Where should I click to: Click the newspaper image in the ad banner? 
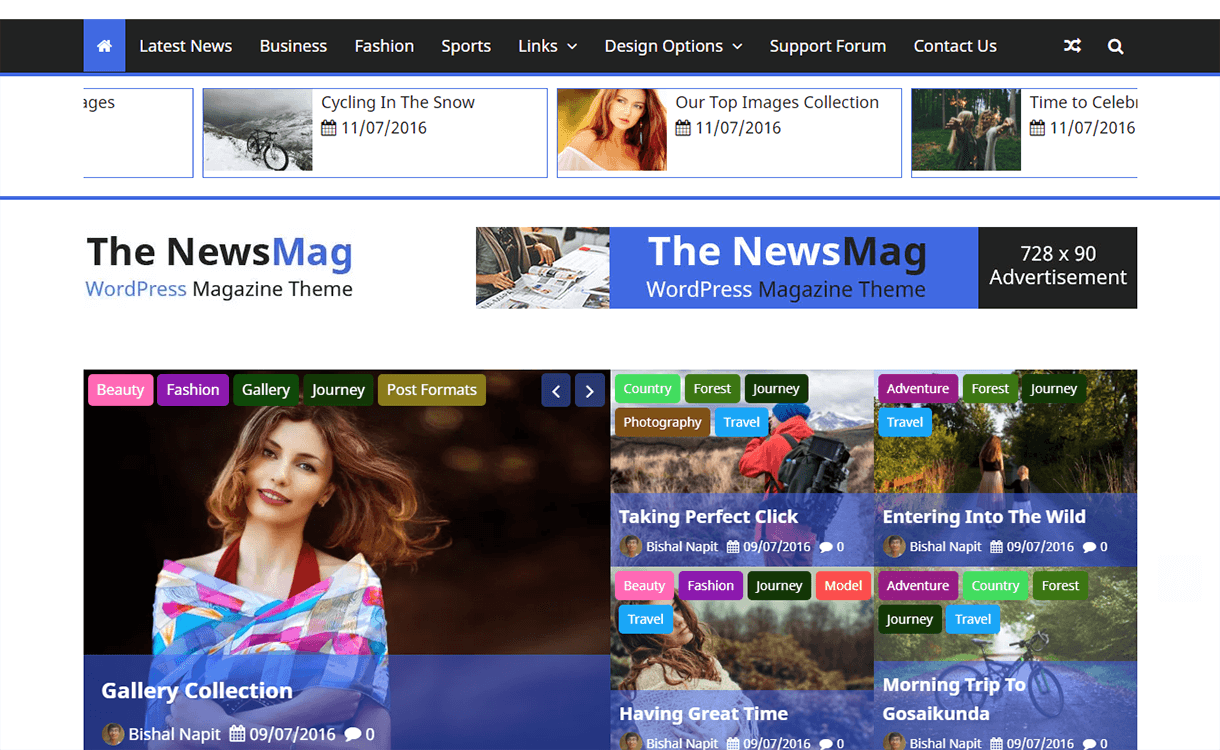[x=543, y=267]
